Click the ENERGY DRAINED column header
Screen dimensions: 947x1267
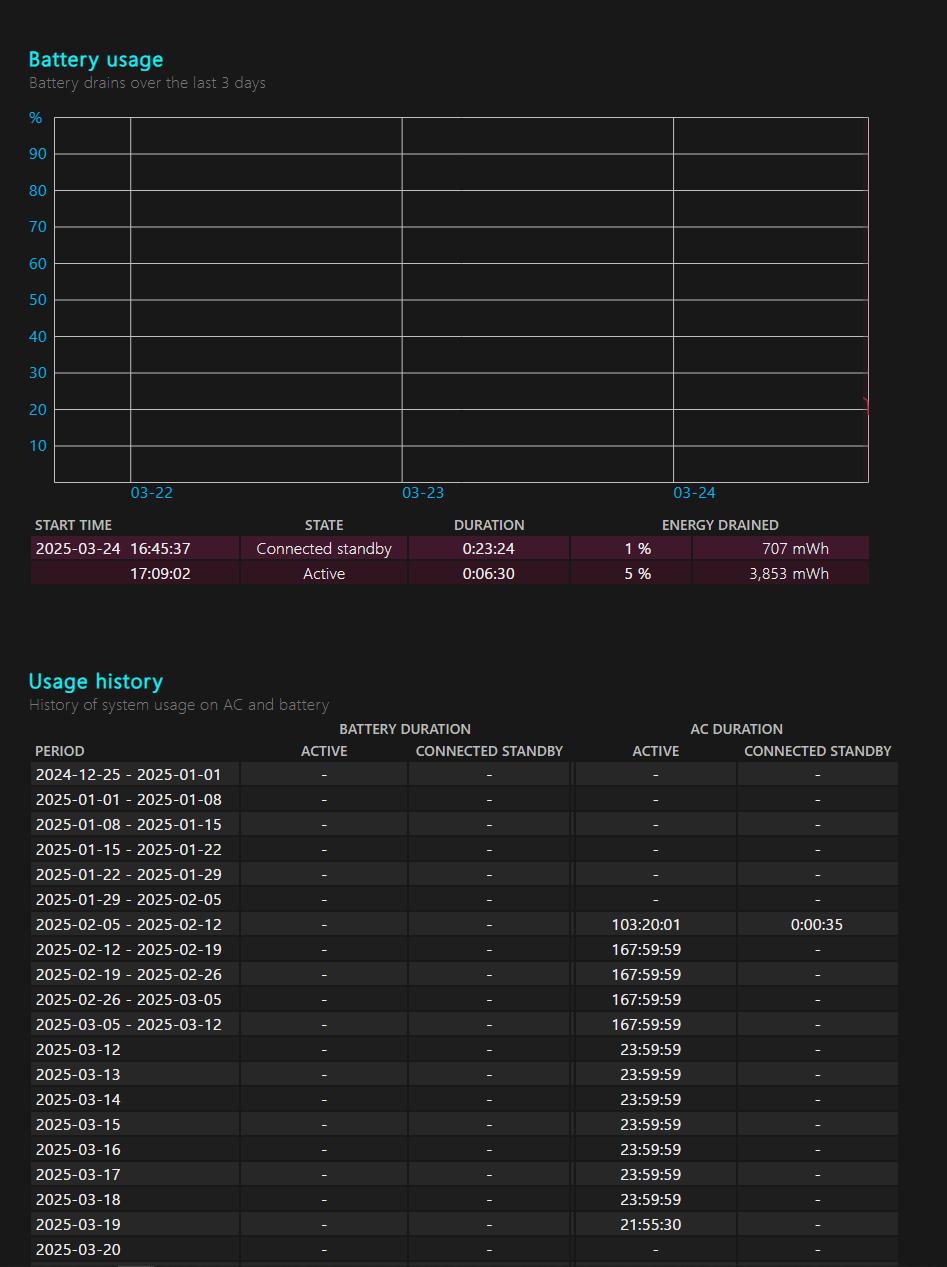720,525
